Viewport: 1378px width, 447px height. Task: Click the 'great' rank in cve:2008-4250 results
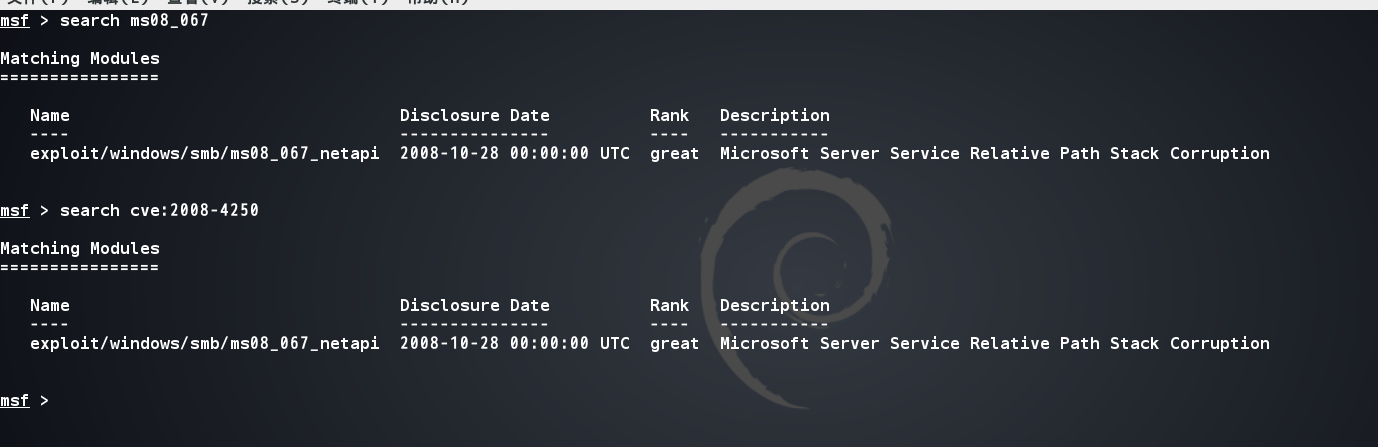[675, 343]
